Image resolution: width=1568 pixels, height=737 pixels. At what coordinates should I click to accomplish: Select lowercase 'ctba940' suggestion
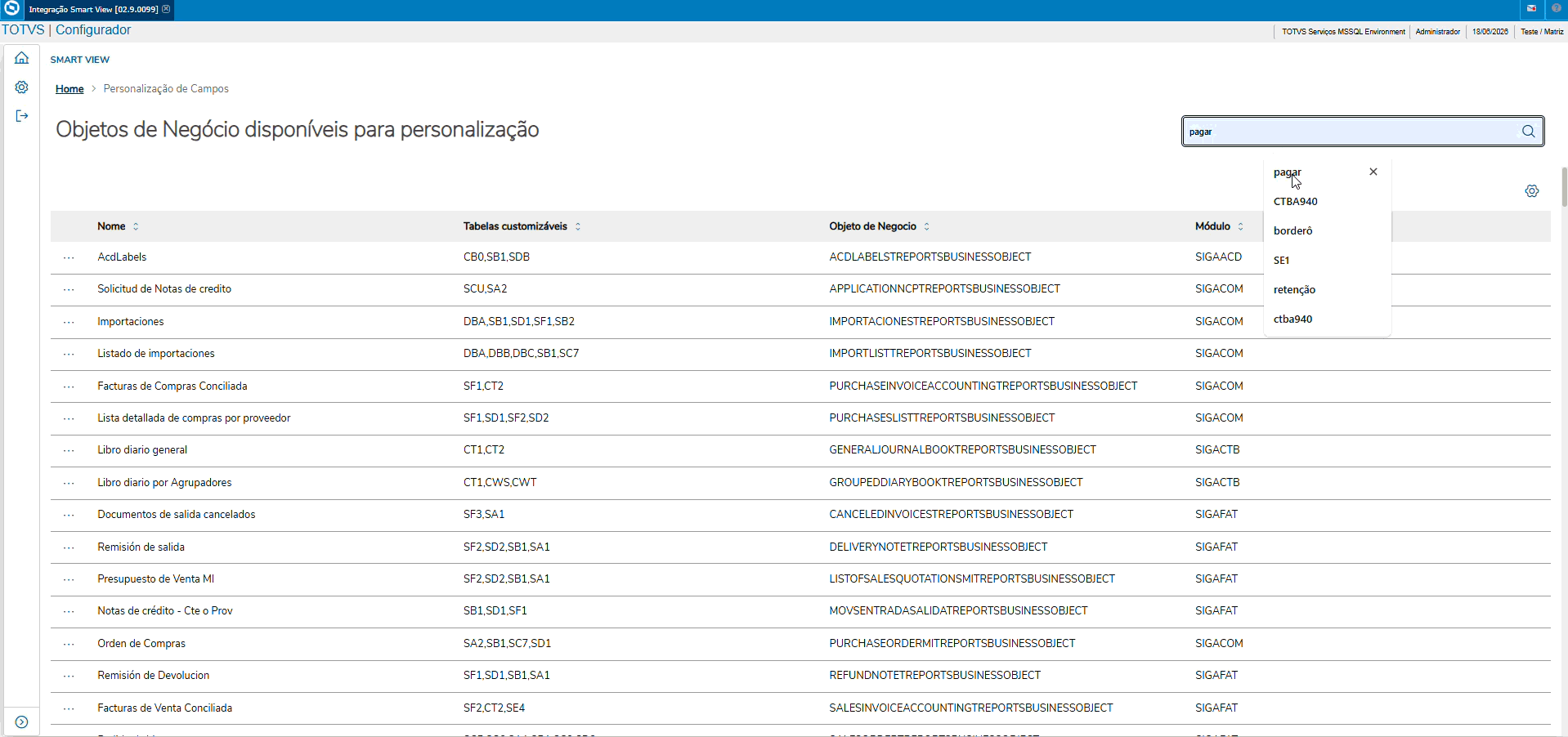pos(1293,319)
